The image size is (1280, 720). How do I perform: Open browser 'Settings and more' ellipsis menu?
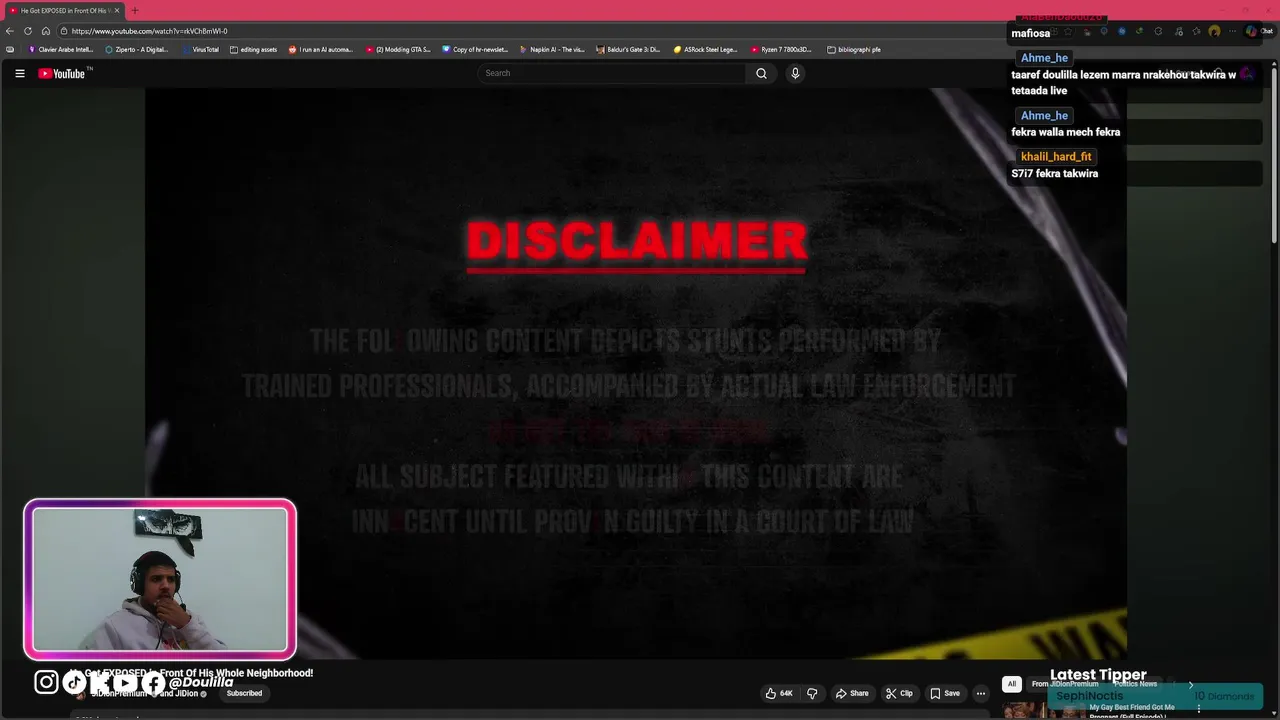pyautogui.click(x=1233, y=31)
